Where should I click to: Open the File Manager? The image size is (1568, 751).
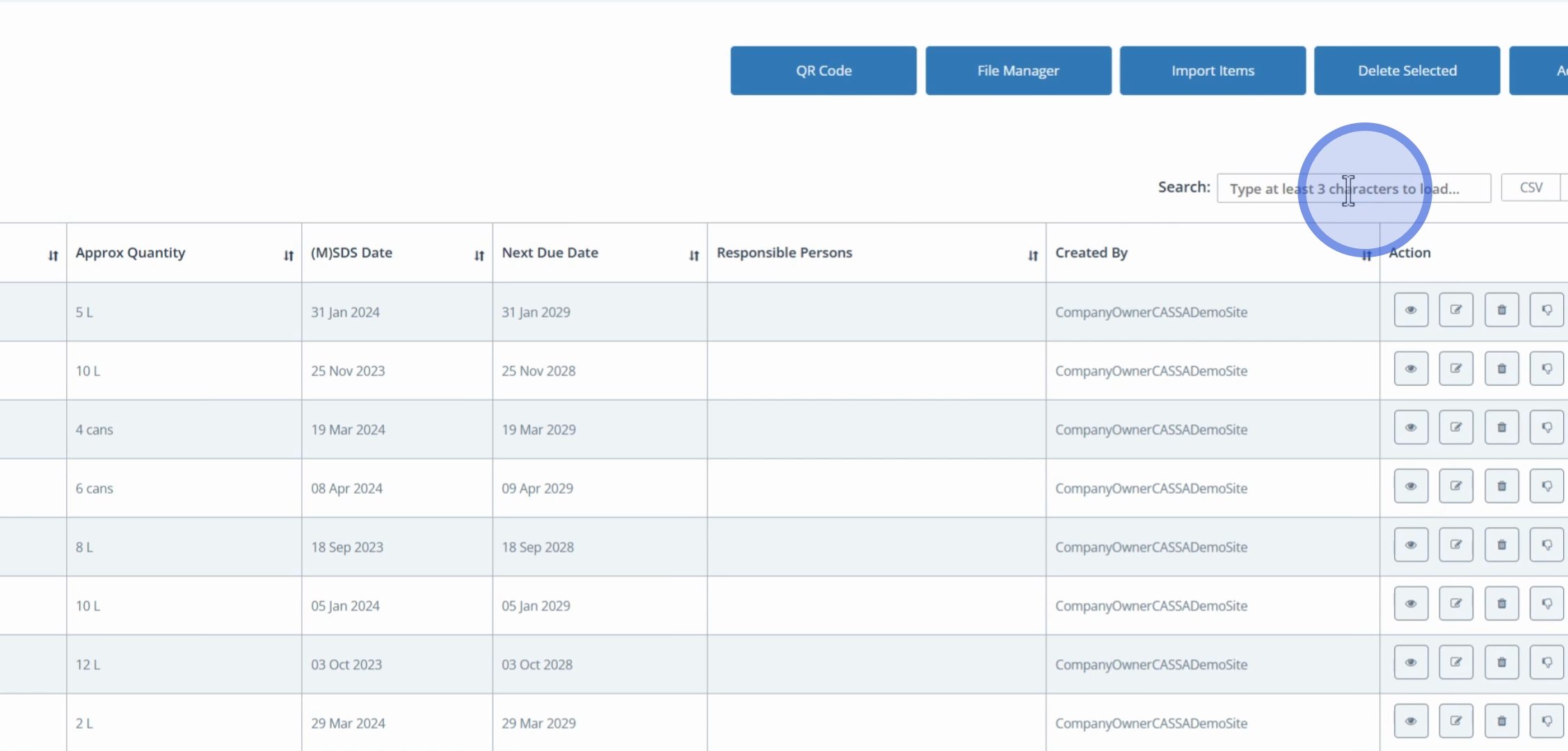[1018, 71]
